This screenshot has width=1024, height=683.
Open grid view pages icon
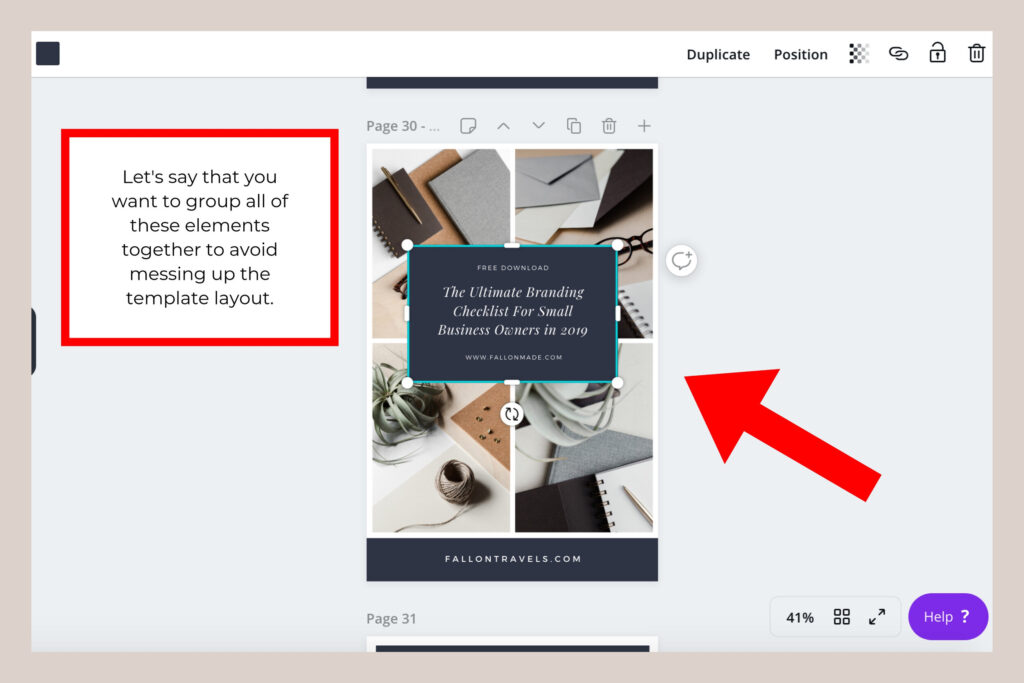842,616
